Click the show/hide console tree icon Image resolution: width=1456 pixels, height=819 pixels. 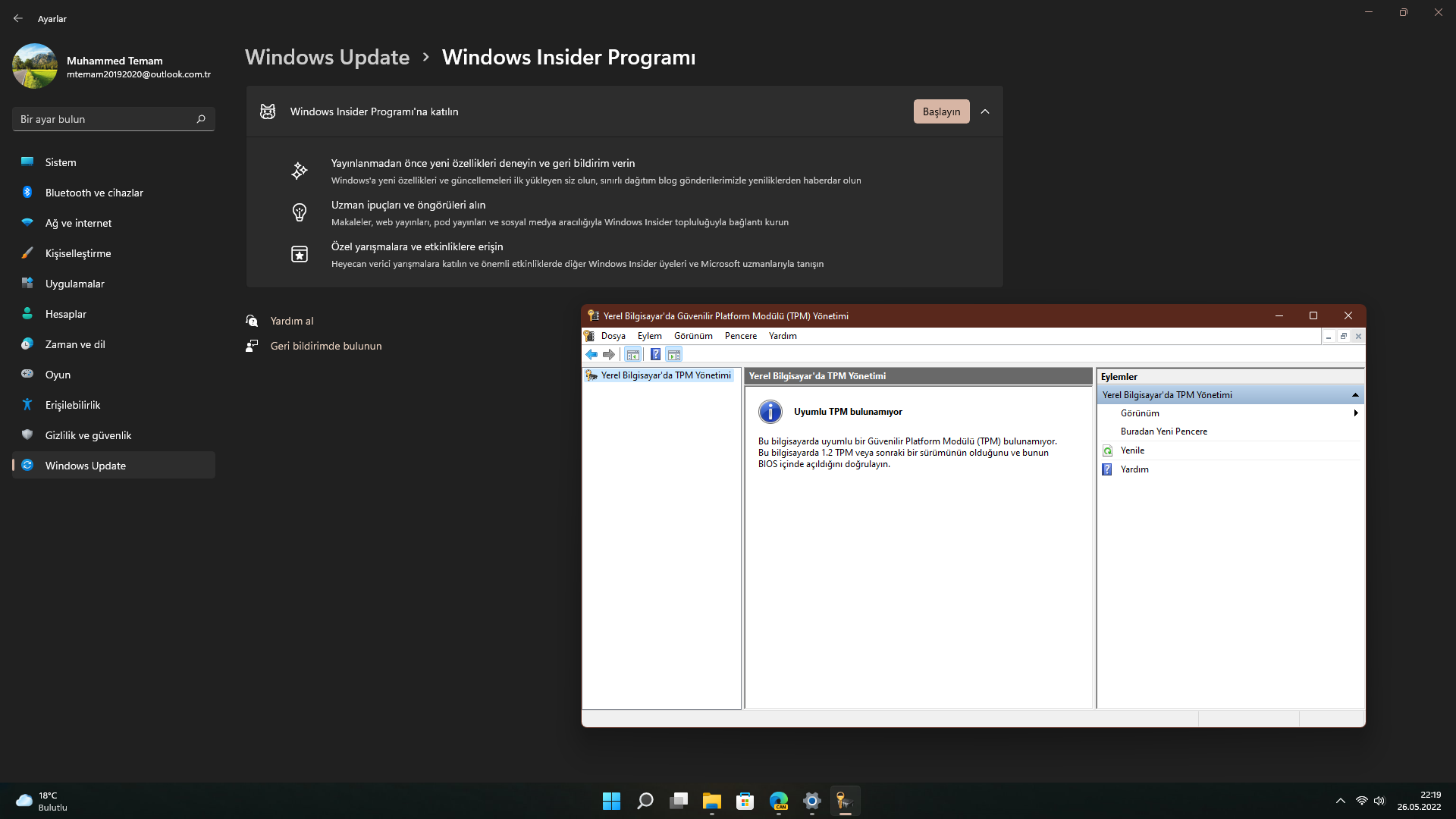pyautogui.click(x=633, y=354)
